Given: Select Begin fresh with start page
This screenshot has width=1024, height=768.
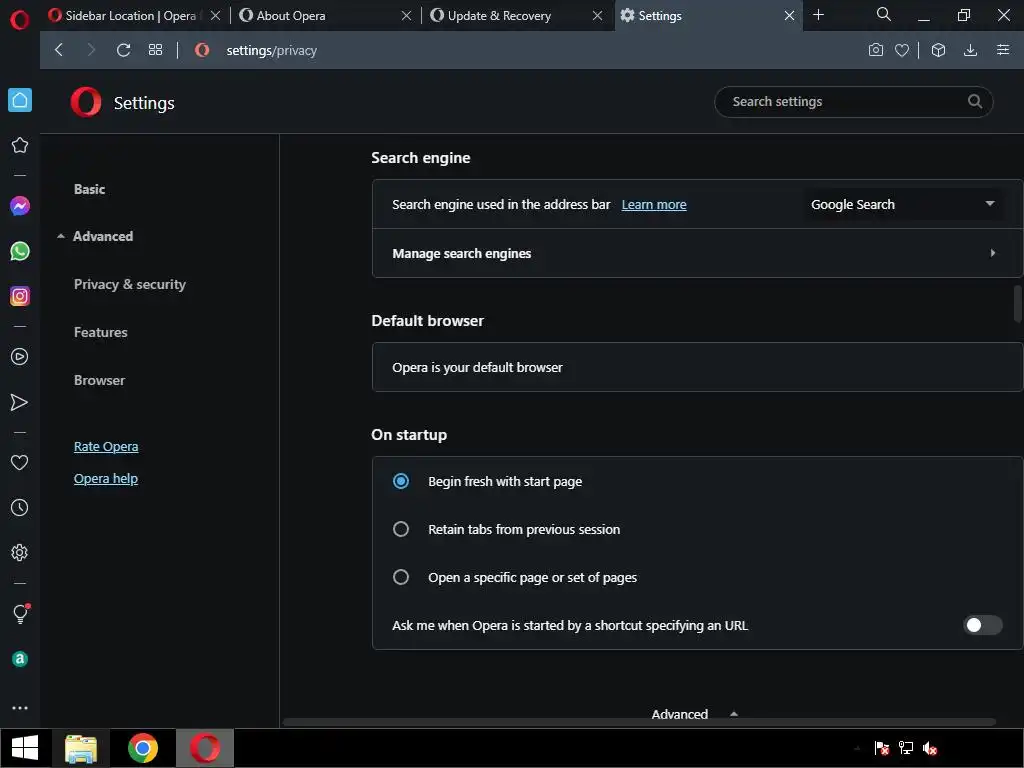Looking at the screenshot, I should pos(401,481).
